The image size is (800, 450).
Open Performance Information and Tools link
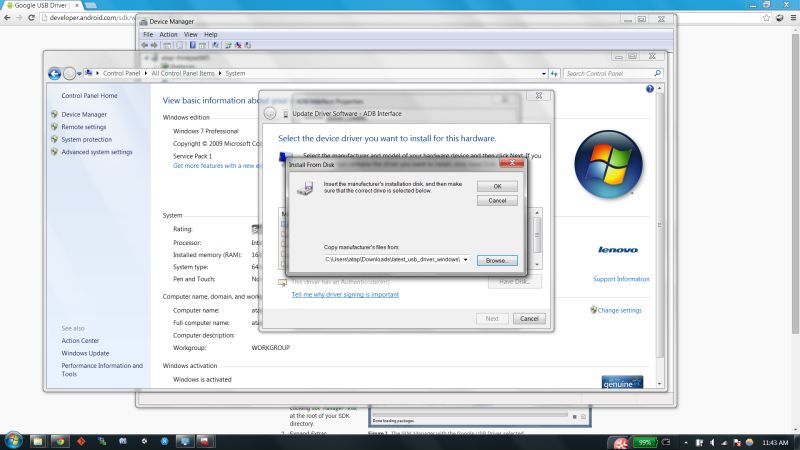102,369
